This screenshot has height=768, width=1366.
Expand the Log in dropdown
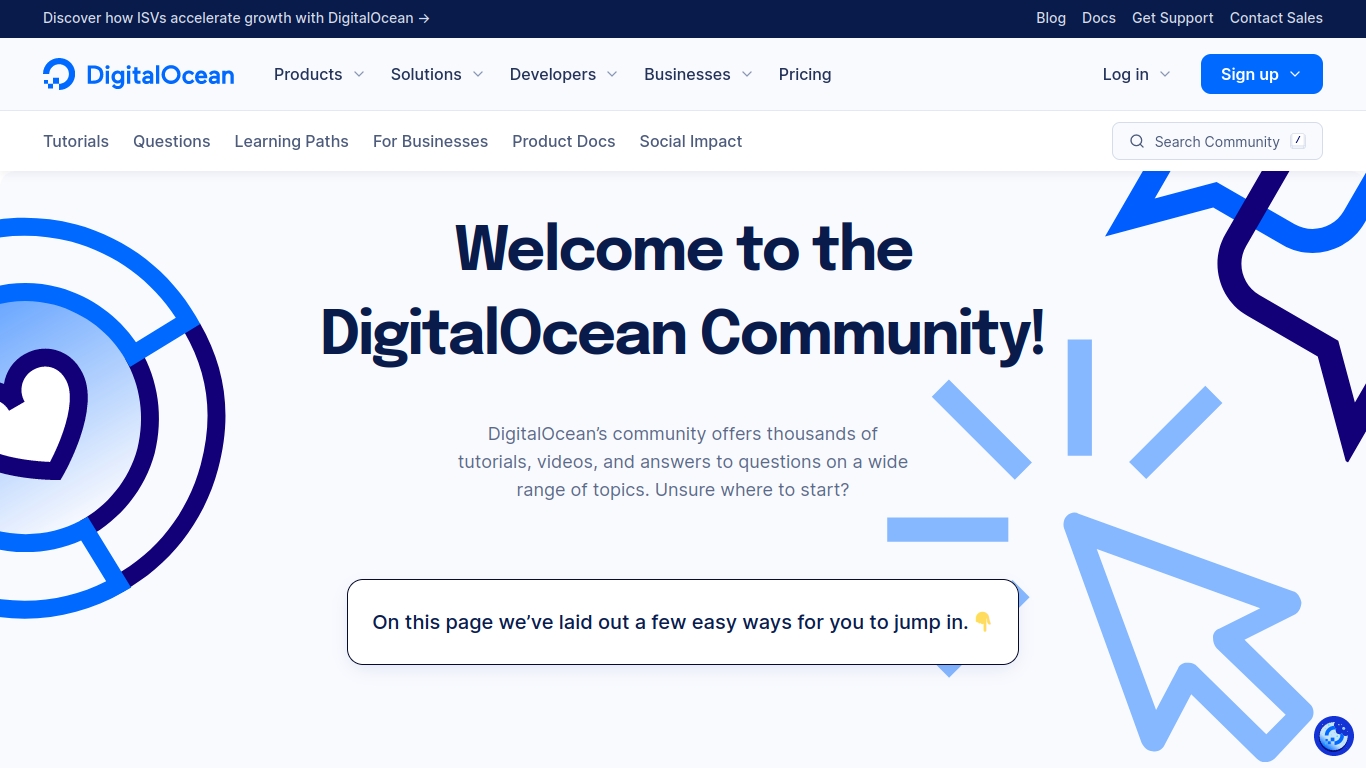1136,74
